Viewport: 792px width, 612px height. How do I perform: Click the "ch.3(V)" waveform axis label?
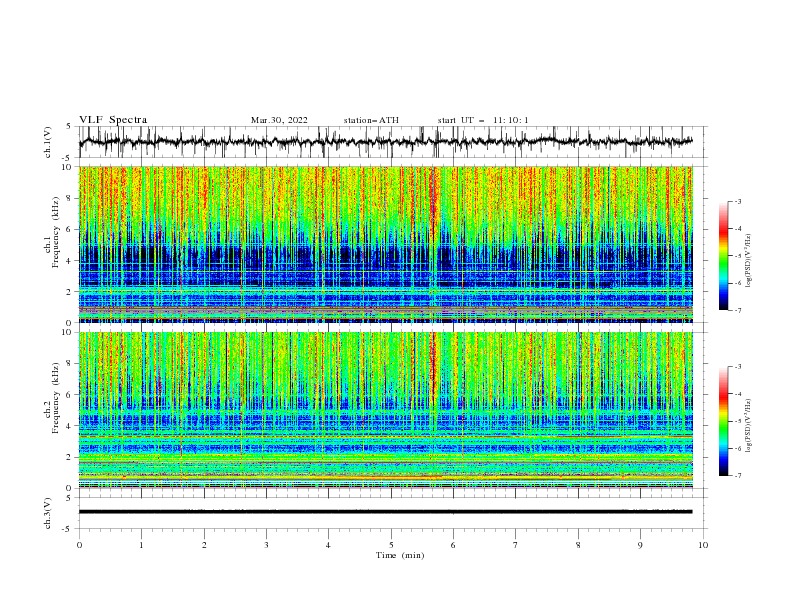48,513
